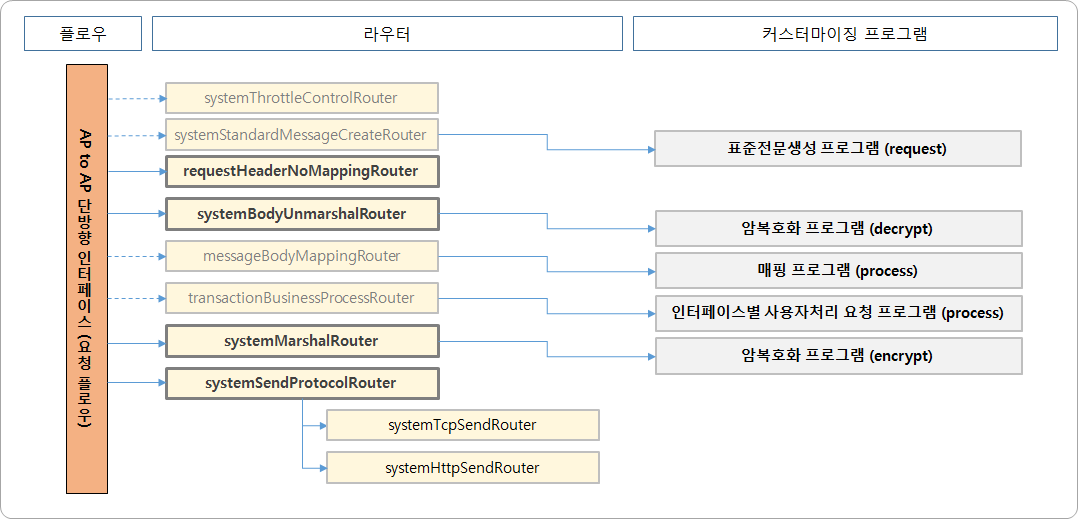Click 매핑 프로그램 (process) box
This screenshot has height=519, width=1078.
(x=838, y=270)
